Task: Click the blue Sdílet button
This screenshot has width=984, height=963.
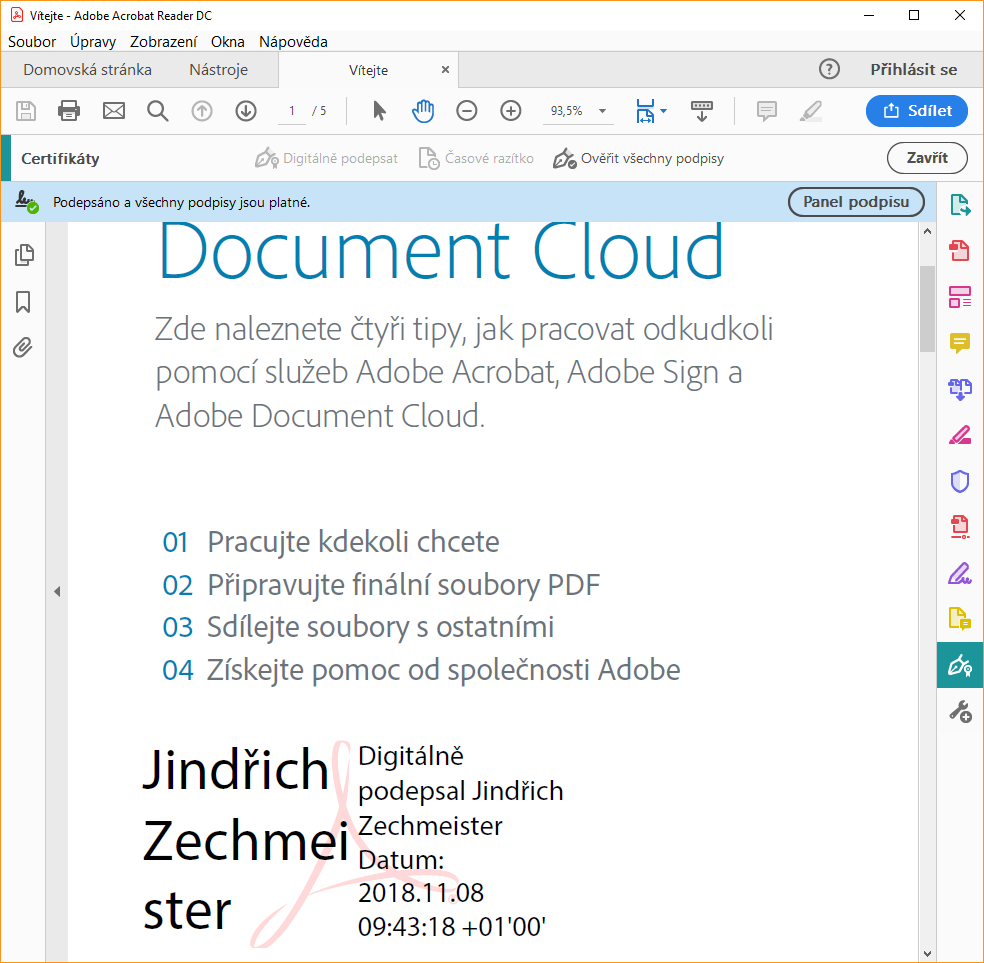Action: [917, 111]
